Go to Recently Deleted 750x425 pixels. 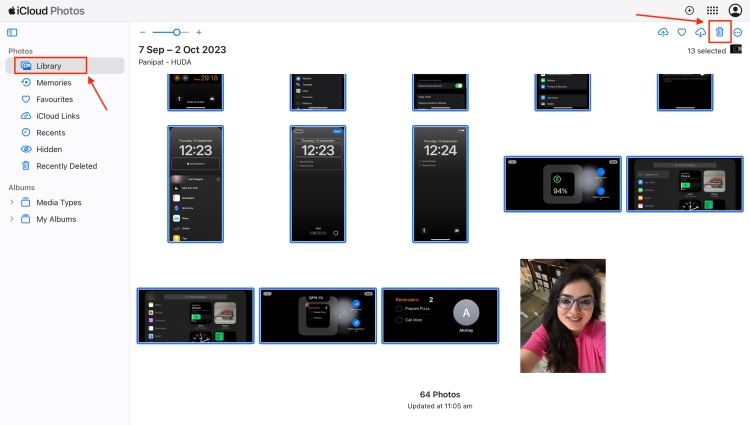[x=66, y=166]
